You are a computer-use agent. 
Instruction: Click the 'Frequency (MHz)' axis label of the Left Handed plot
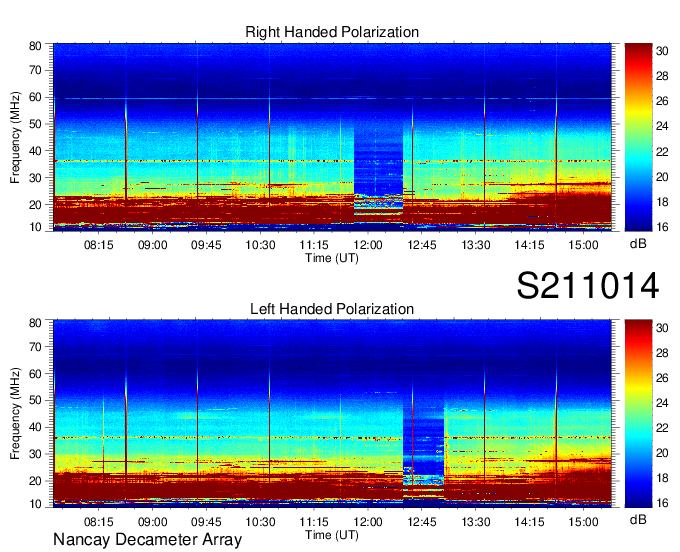pyautogui.click(x=15, y=414)
